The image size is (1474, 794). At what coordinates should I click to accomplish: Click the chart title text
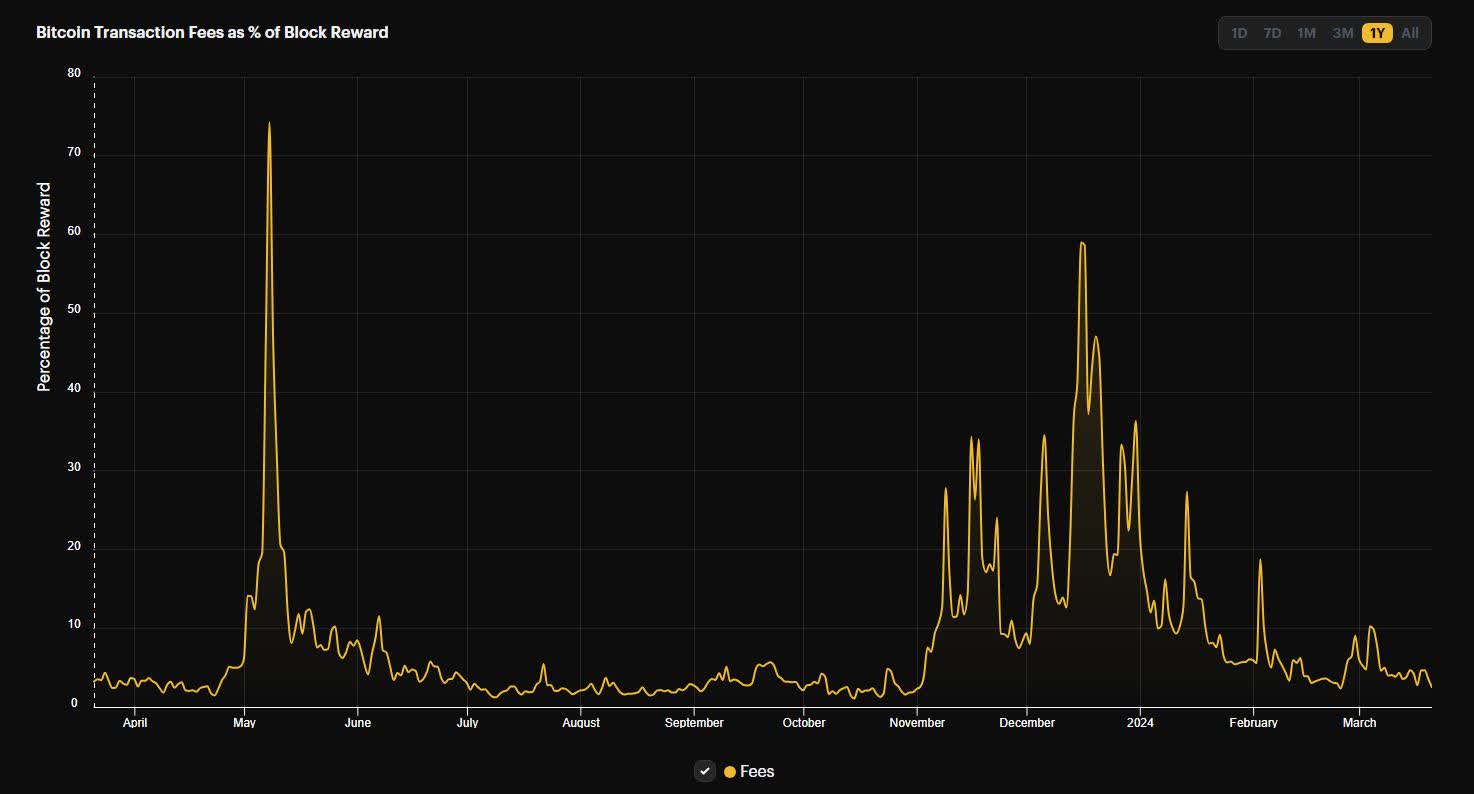(x=212, y=32)
